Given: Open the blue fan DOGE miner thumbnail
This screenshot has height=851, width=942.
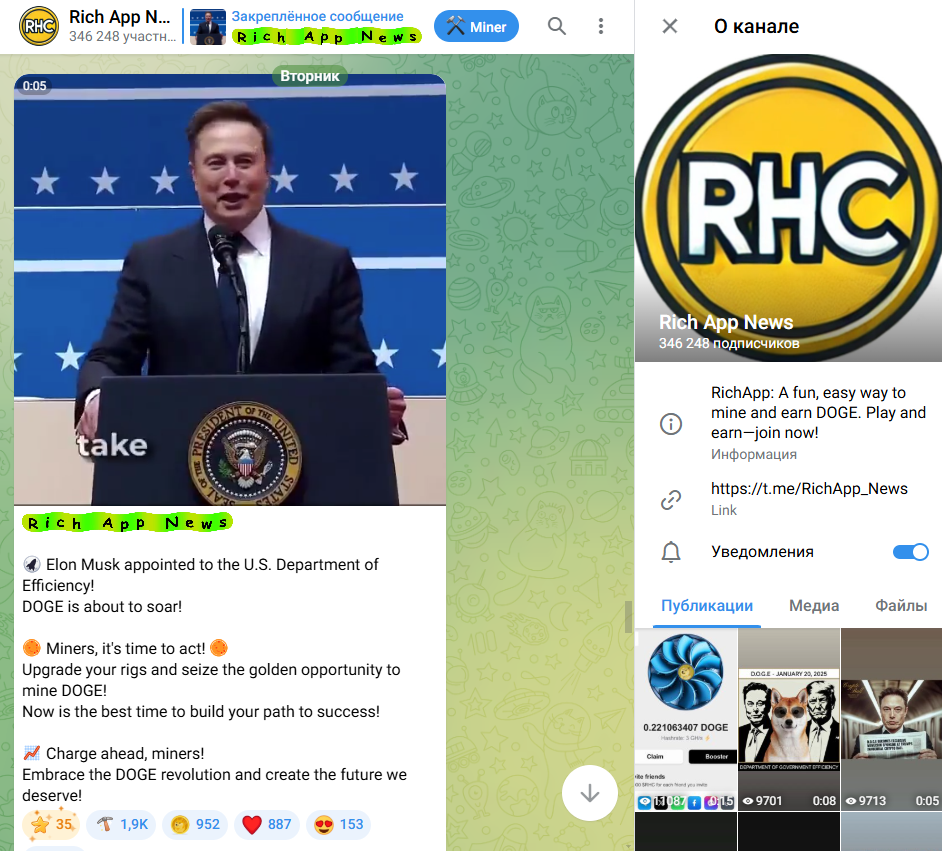Looking at the screenshot, I should (x=685, y=719).
